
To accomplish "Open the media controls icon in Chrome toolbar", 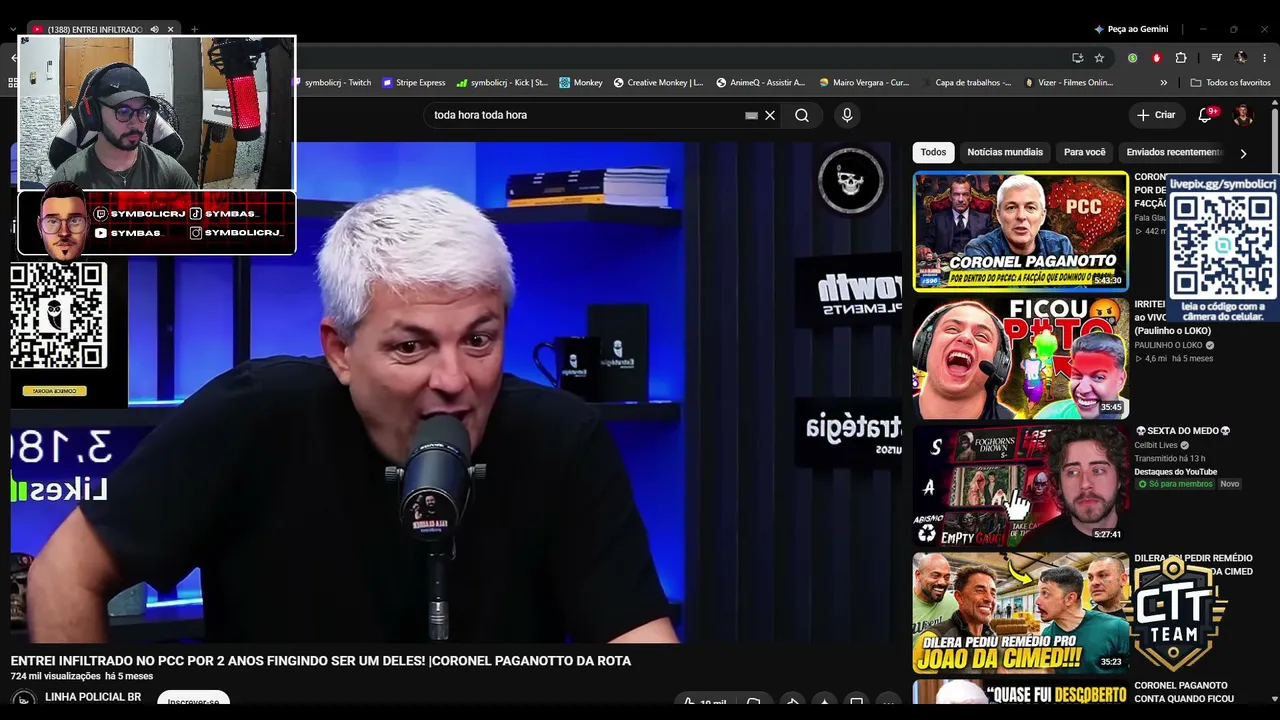I will [1217, 58].
